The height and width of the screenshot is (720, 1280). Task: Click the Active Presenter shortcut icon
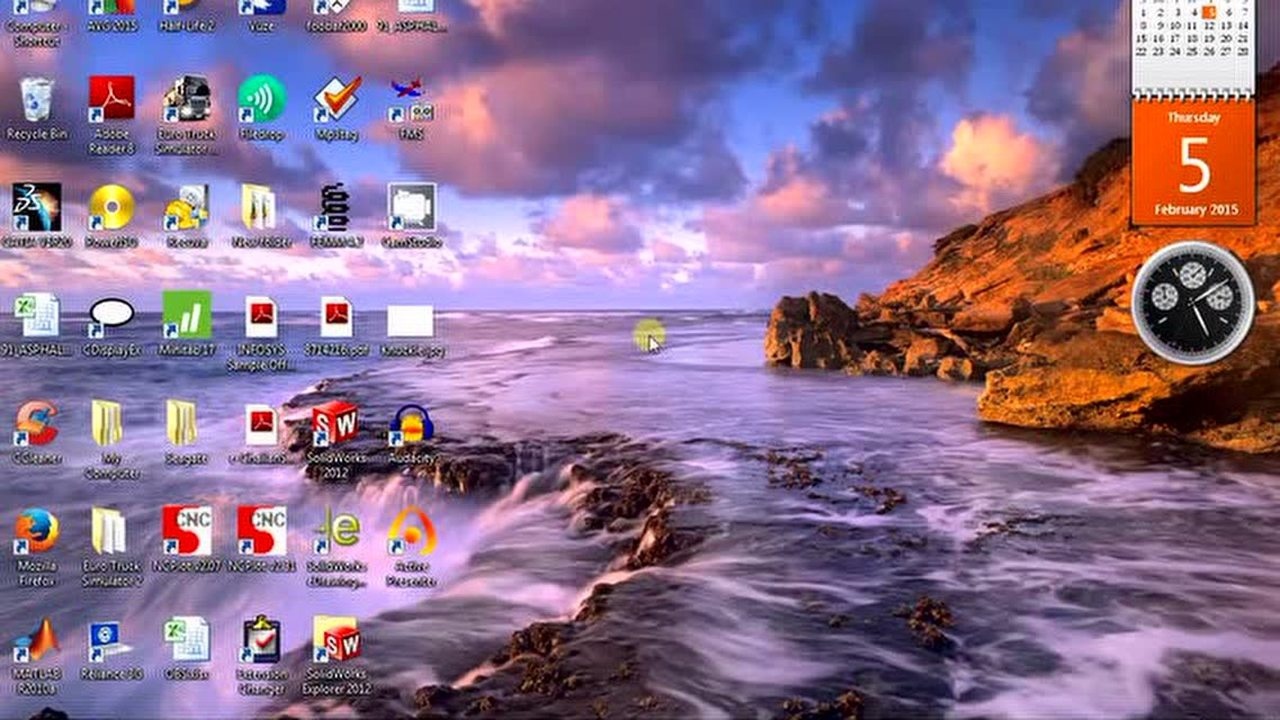411,532
